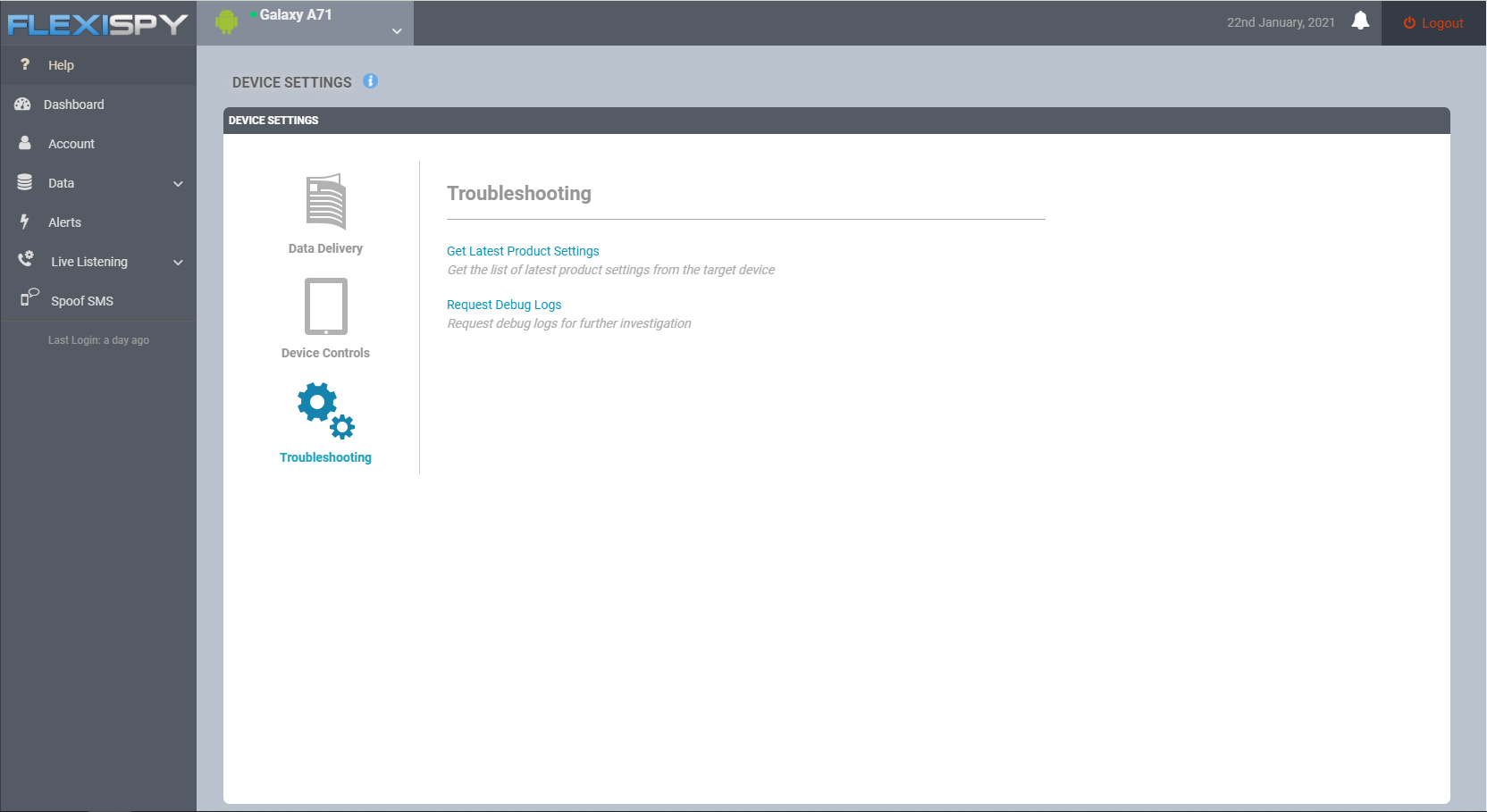
Task: Click the 22nd January, 2021 date
Action: click(1281, 22)
